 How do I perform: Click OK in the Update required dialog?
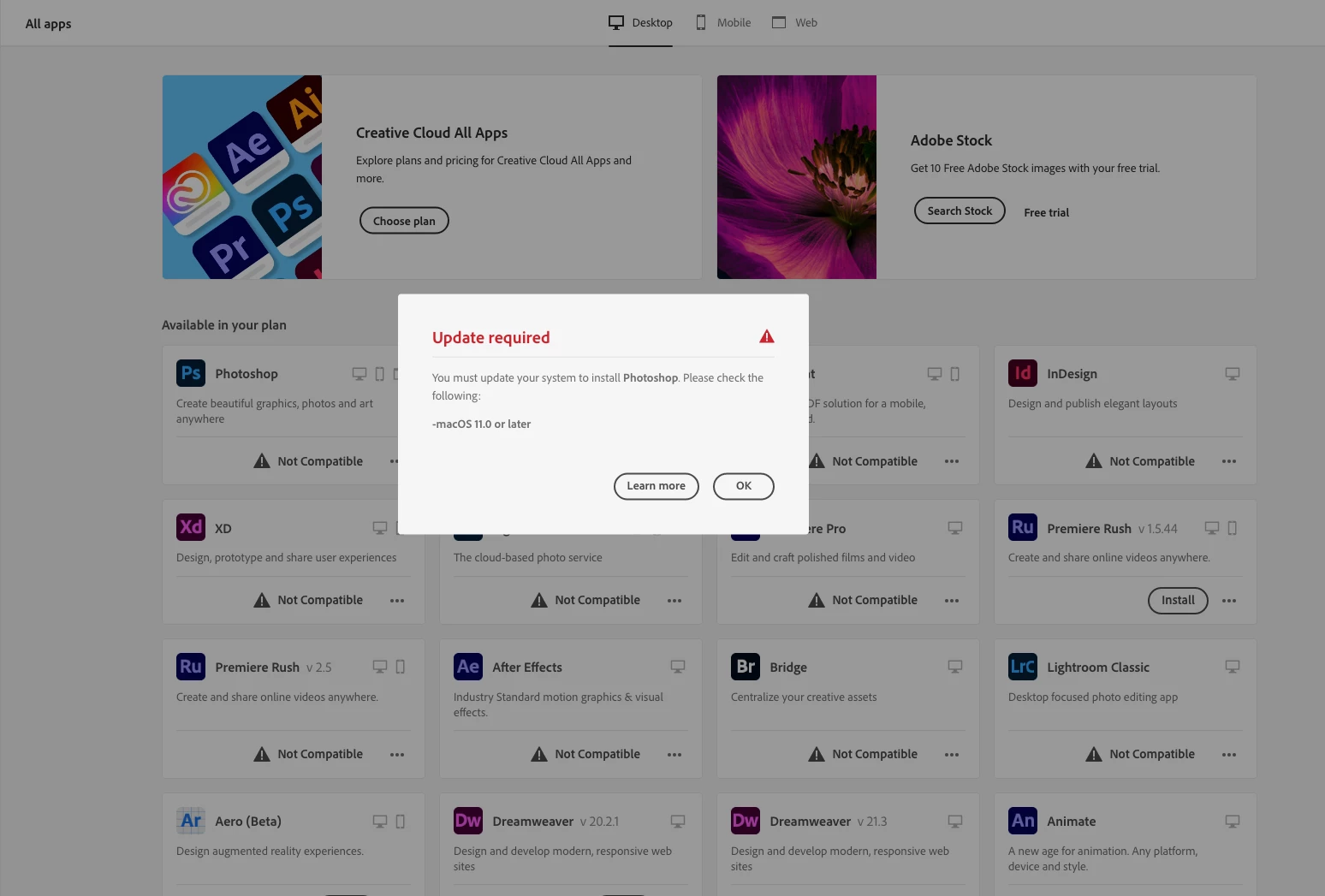pyautogui.click(x=743, y=486)
